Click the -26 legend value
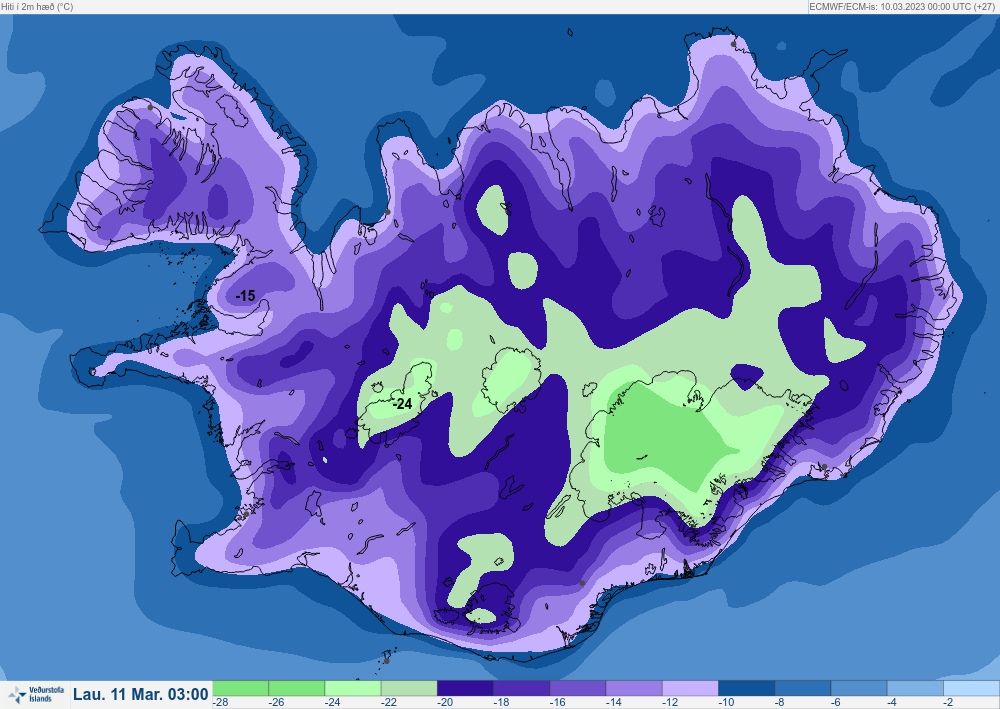The height and width of the screenshot is (709, 1000). coord(276,702)
